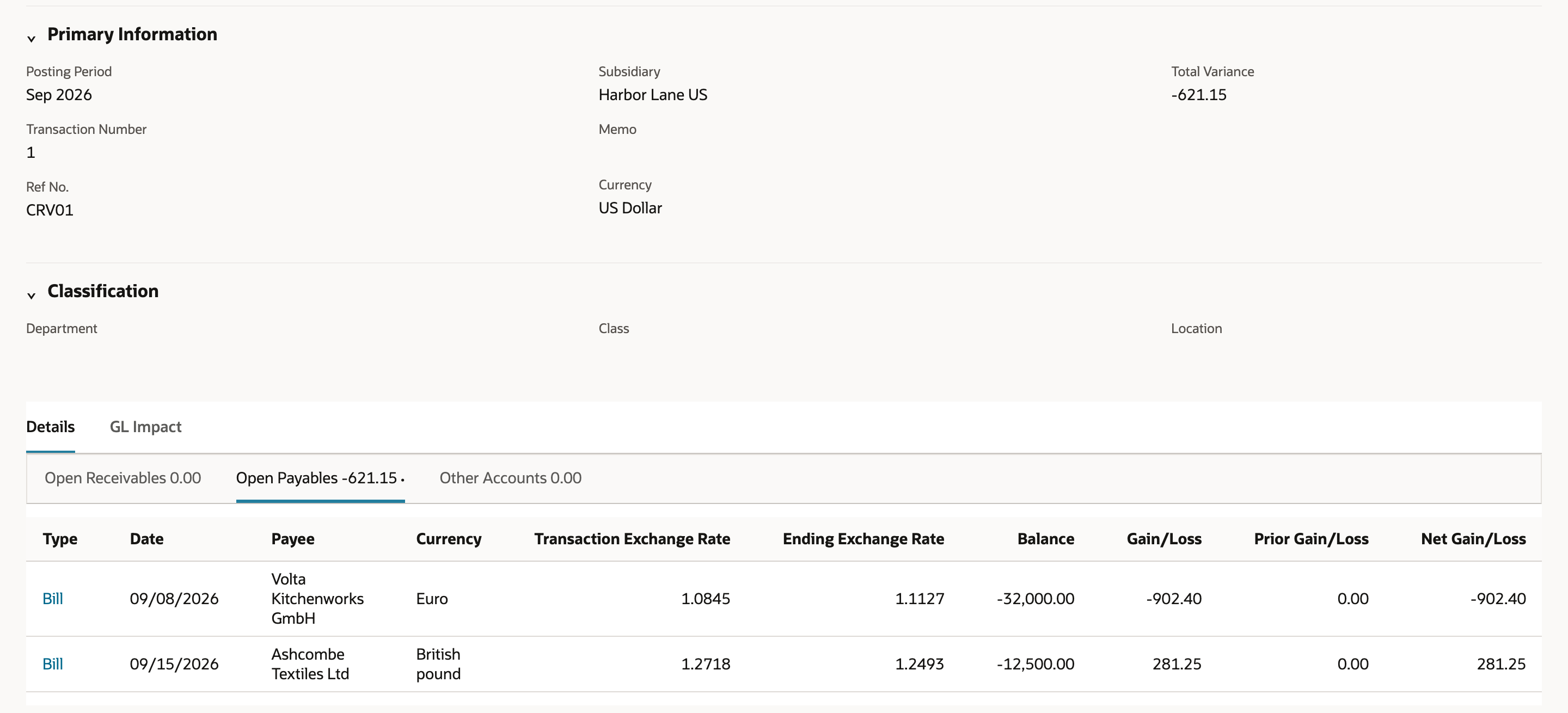Image resolution: width=1568 pixels, height=713 pixels.
Task: Select the subsidiary value Harbor Lane US
Action: click(x=653, y=94)
